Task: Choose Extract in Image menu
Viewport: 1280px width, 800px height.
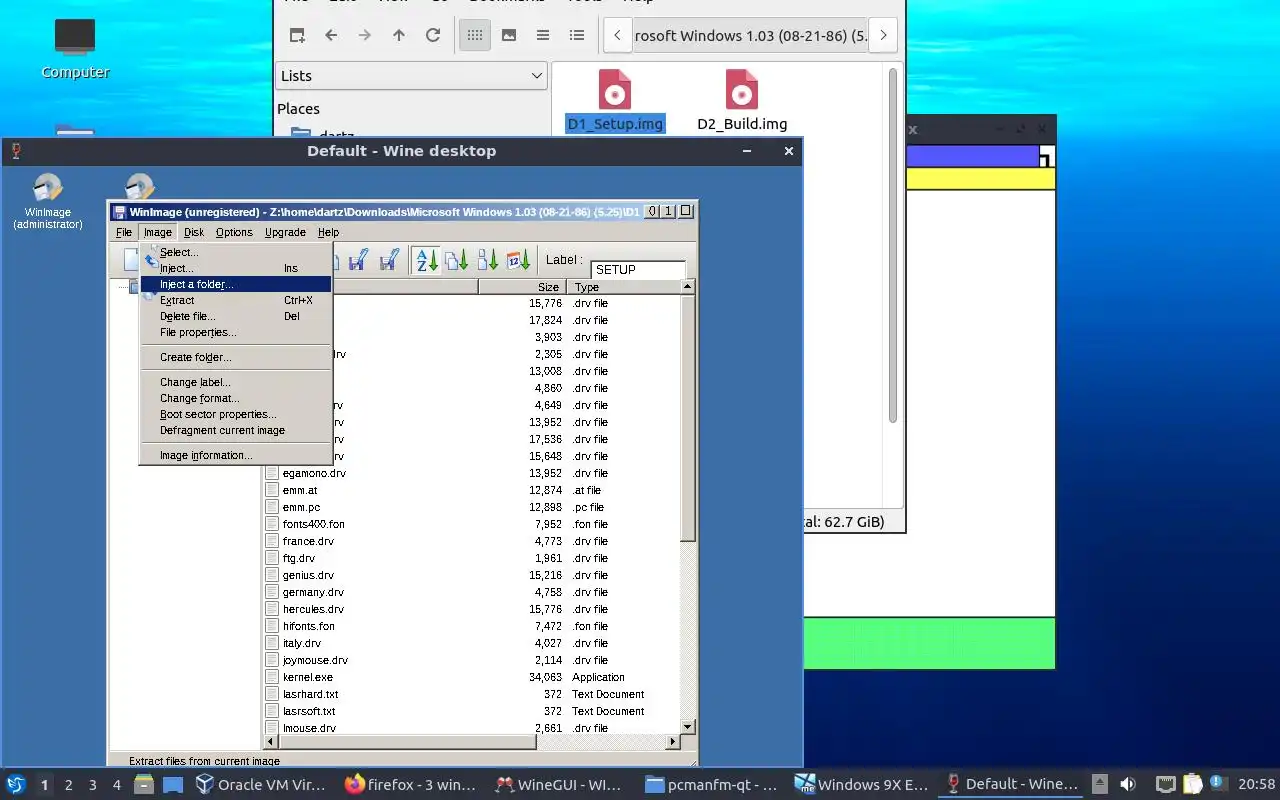Action: [235, 300]
